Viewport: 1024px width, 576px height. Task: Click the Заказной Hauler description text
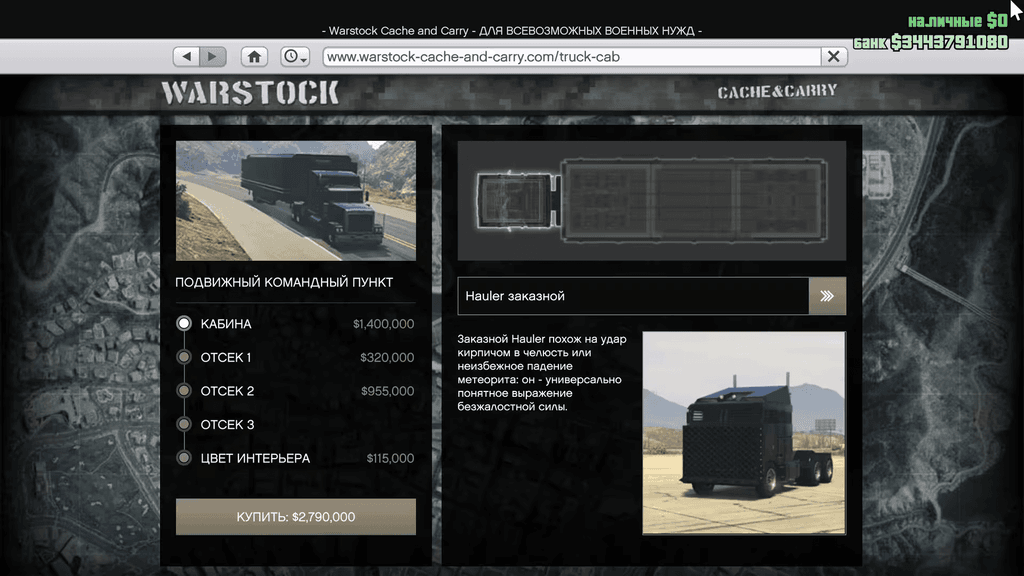(x=542, y=373)
